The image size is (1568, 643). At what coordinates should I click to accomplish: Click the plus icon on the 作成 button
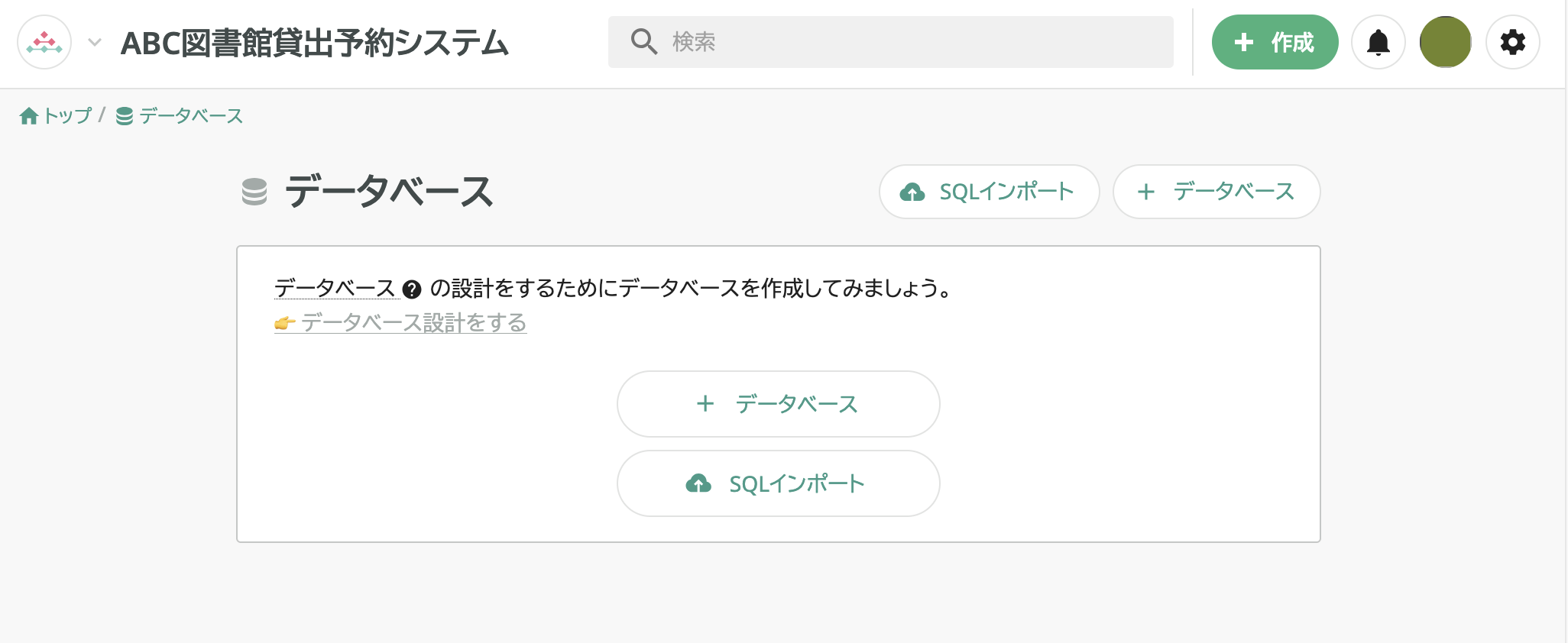pyautogui.click(x=1243, y=42)
